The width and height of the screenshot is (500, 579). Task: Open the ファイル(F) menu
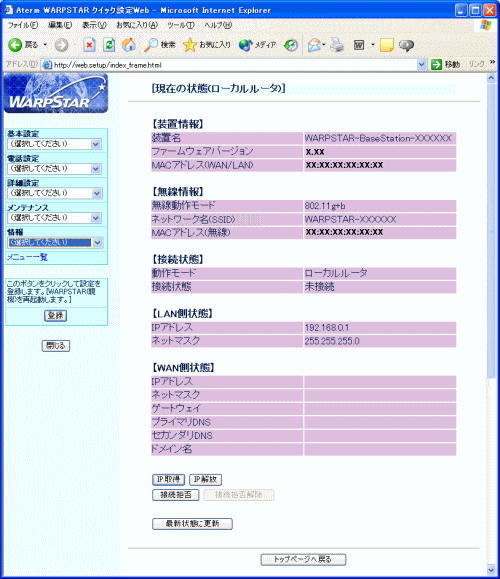23,25
